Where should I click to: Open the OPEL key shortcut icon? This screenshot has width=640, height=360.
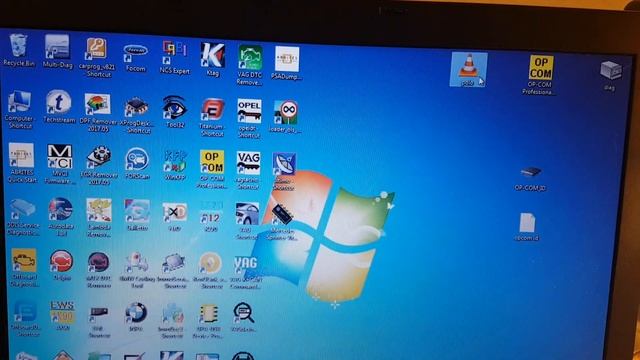point(249,111)
